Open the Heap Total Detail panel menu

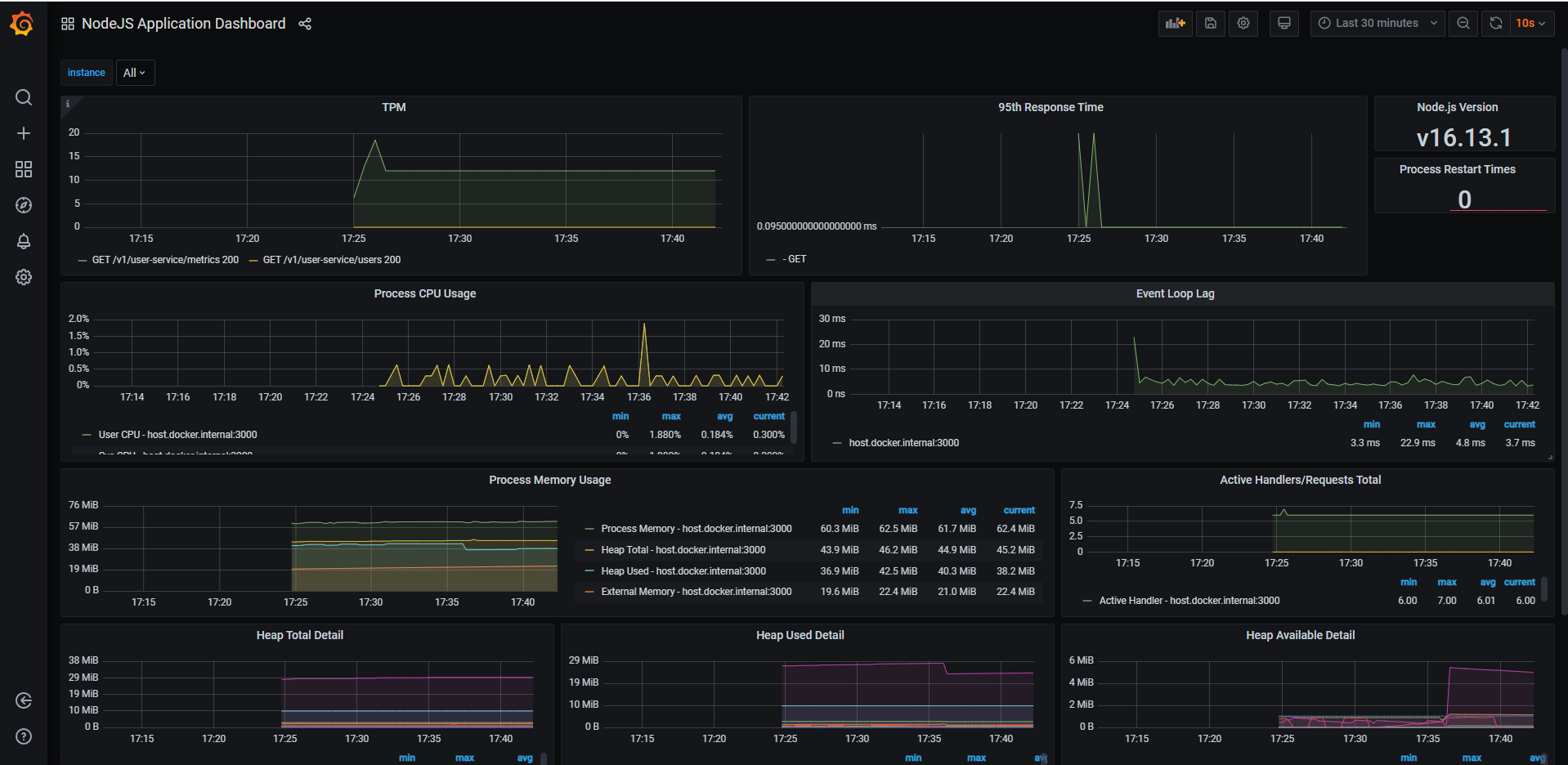pos(300,635)
